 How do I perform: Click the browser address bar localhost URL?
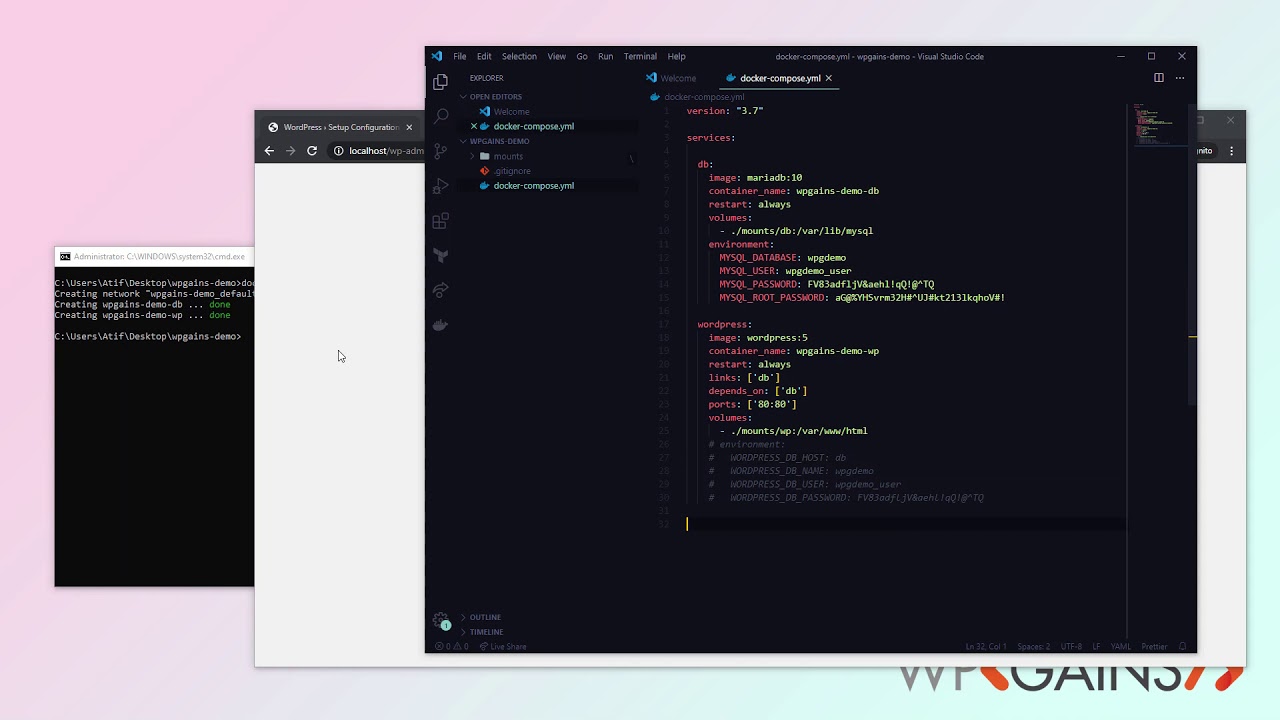[386, 151]
